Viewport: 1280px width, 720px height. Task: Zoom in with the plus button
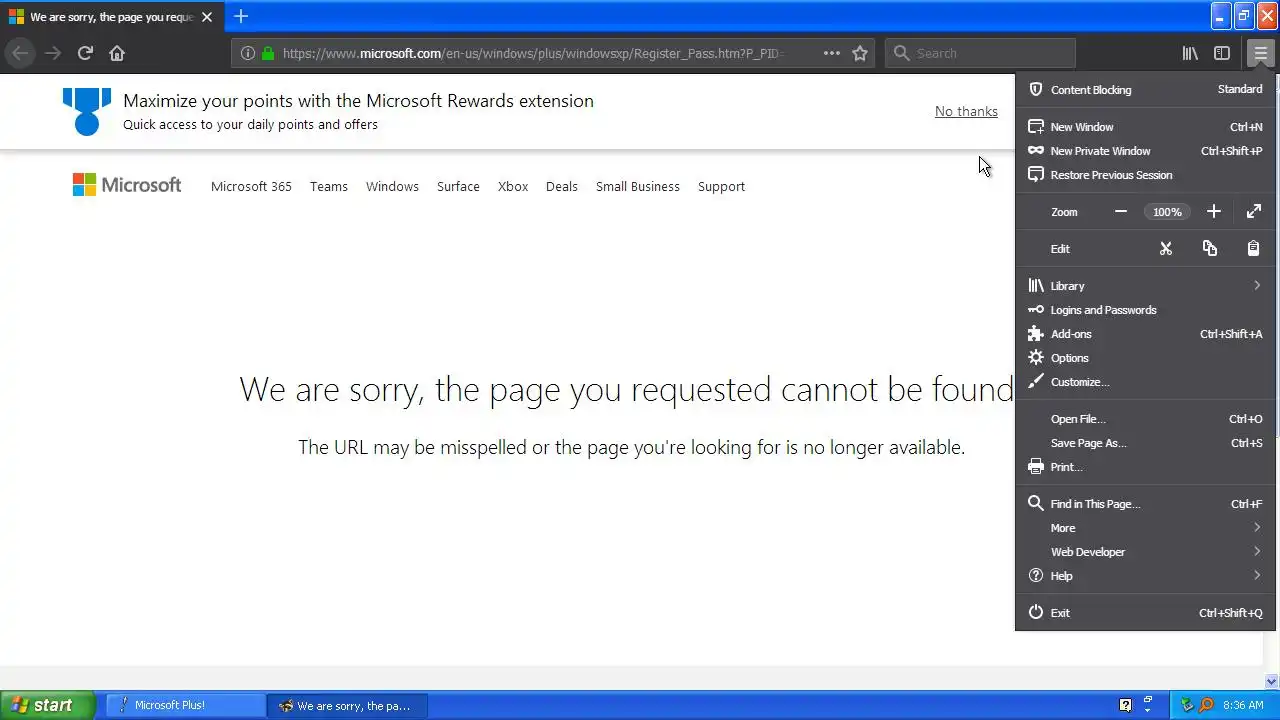point(1213,212)
